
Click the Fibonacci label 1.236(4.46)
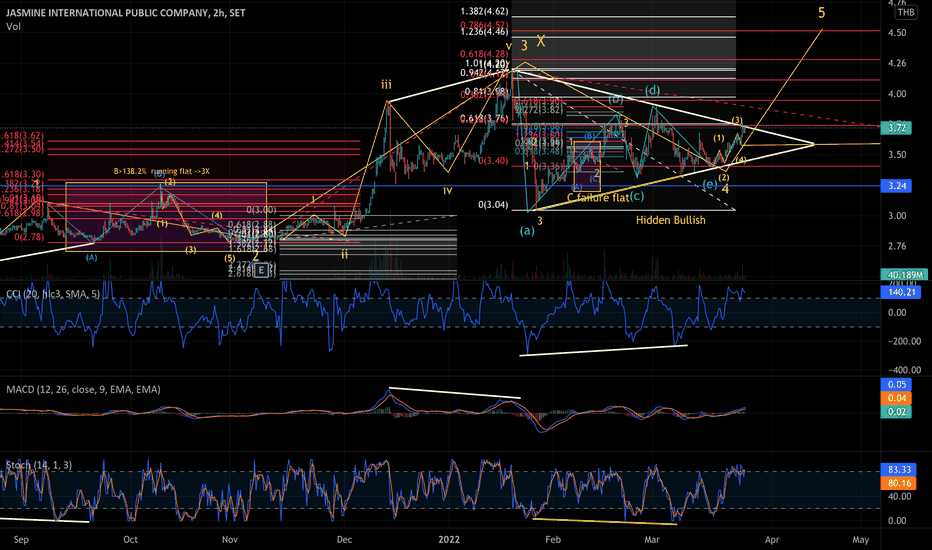[484, 32]
